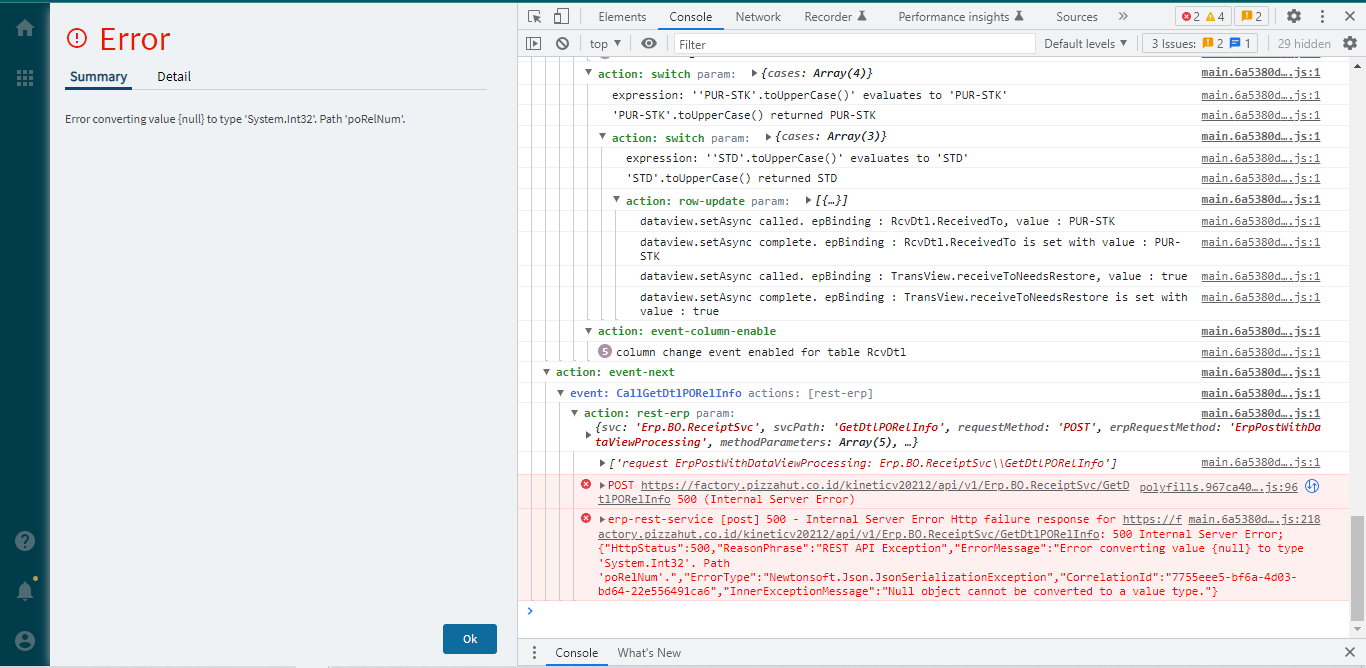
Task: Select the Console tab in DevTools
Action: tap(691, 16)
